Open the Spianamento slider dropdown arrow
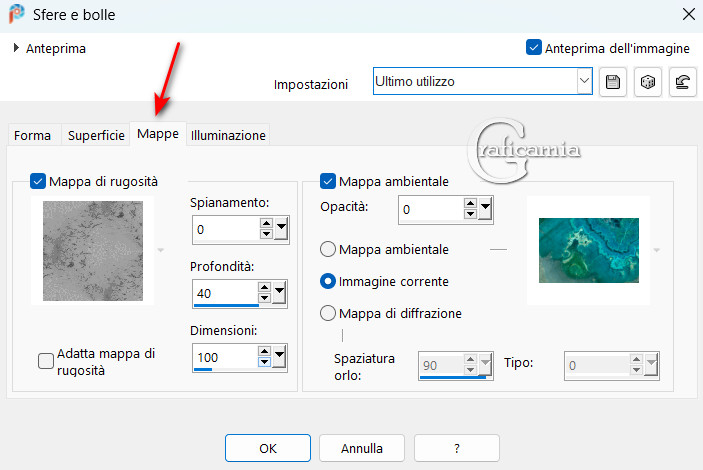 click(281, 229)
